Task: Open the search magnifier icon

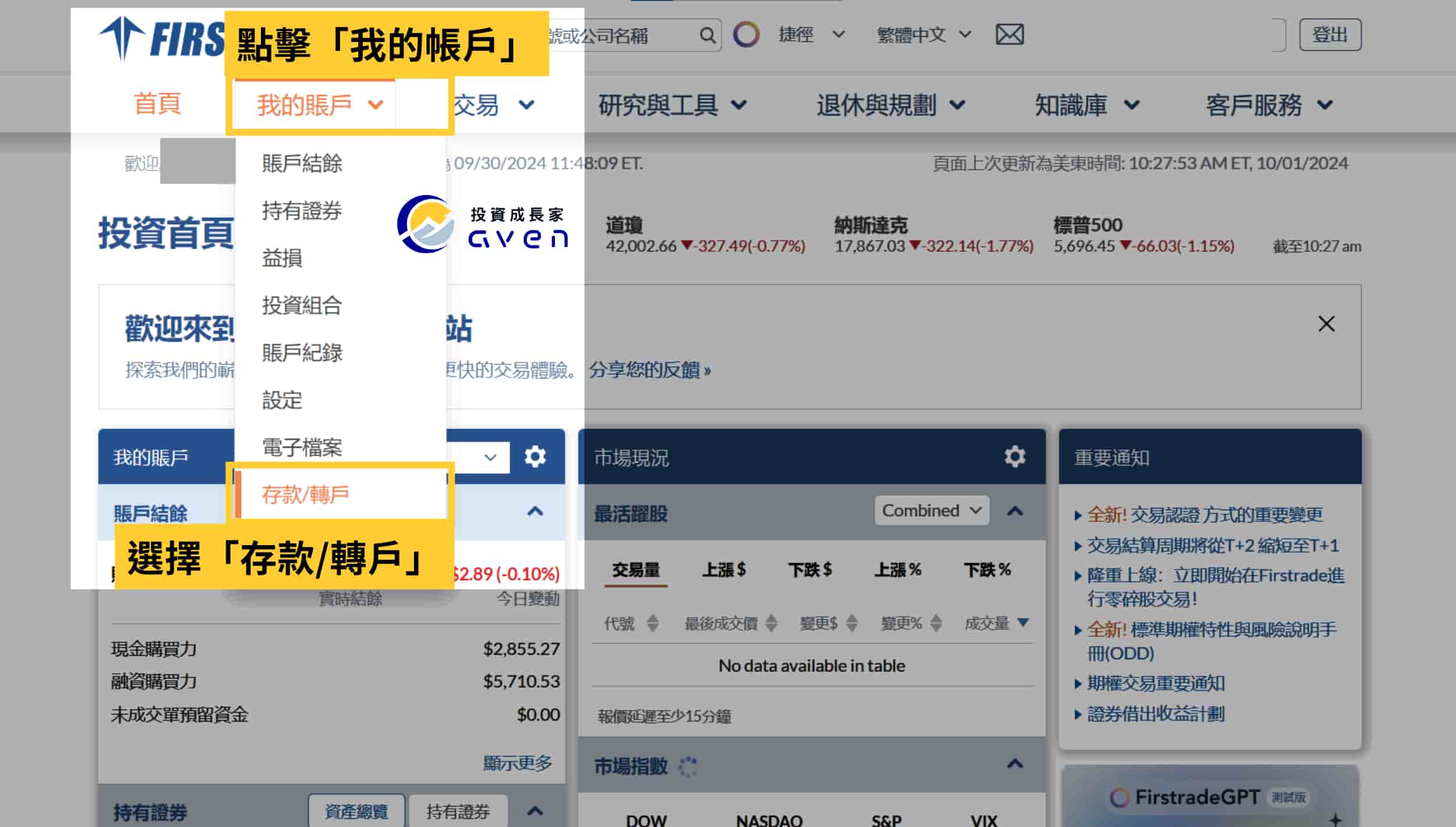Action: click(708, 35)
